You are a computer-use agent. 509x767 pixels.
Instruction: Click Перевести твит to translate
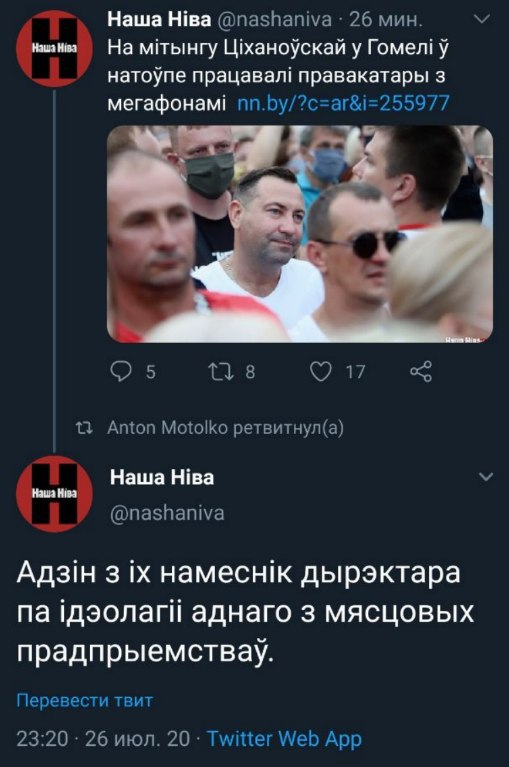click(85, 700)
